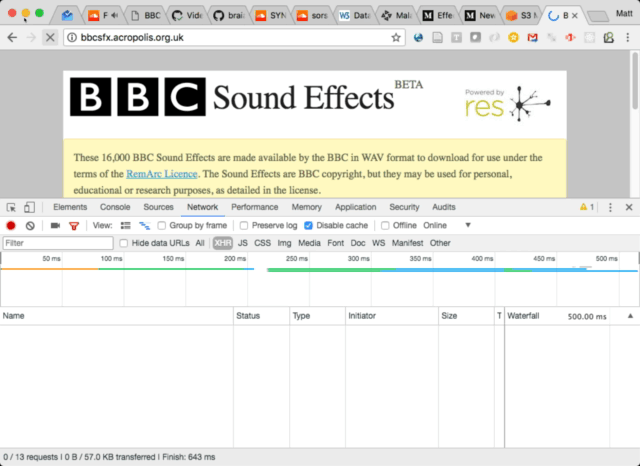Open the DevTools customize three-dot menu

pos(610,207)
